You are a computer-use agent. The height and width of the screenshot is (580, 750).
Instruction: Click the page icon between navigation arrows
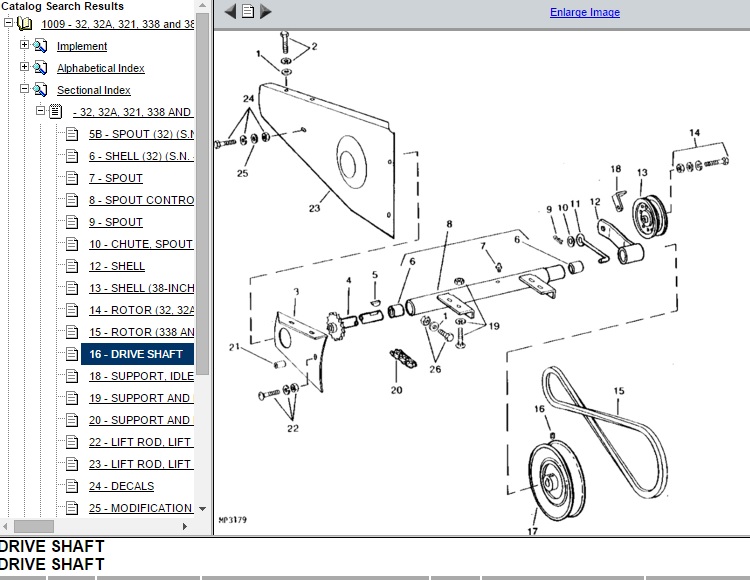[248, 12]
